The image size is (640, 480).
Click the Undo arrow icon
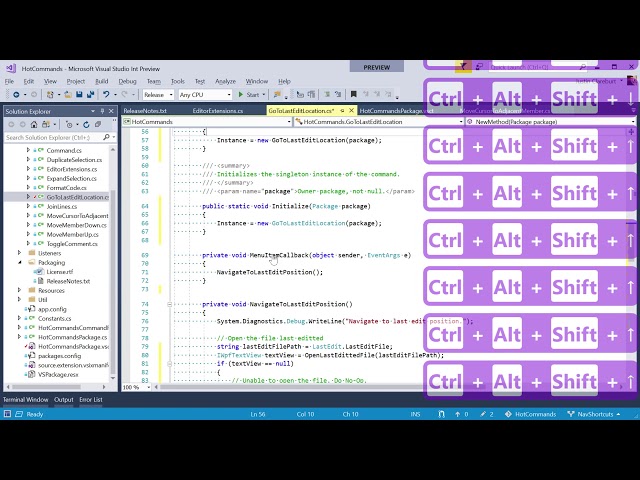click(x=106, y=95)
